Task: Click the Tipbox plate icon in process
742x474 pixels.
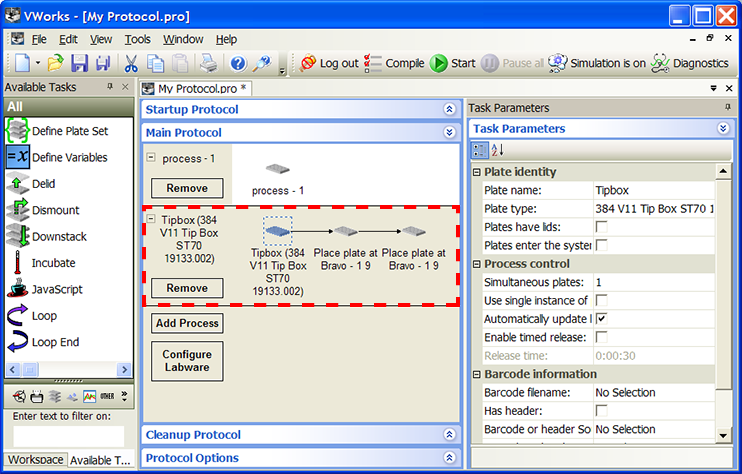Action: (x=278, y=231)
